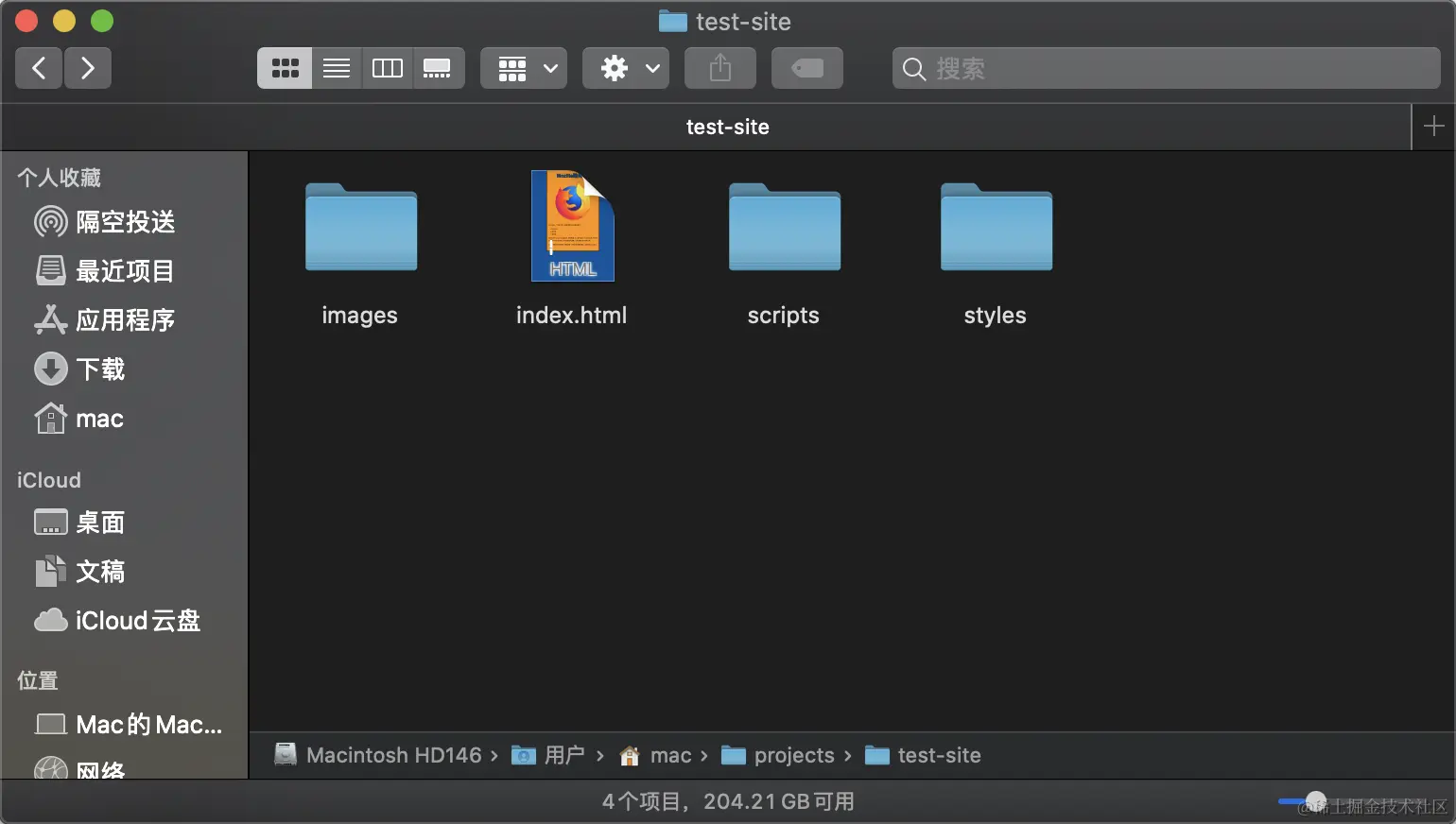This screenshot has height=824, width=1456.
Task: Click the scripts folder name
Action: (x=784, y=316)
